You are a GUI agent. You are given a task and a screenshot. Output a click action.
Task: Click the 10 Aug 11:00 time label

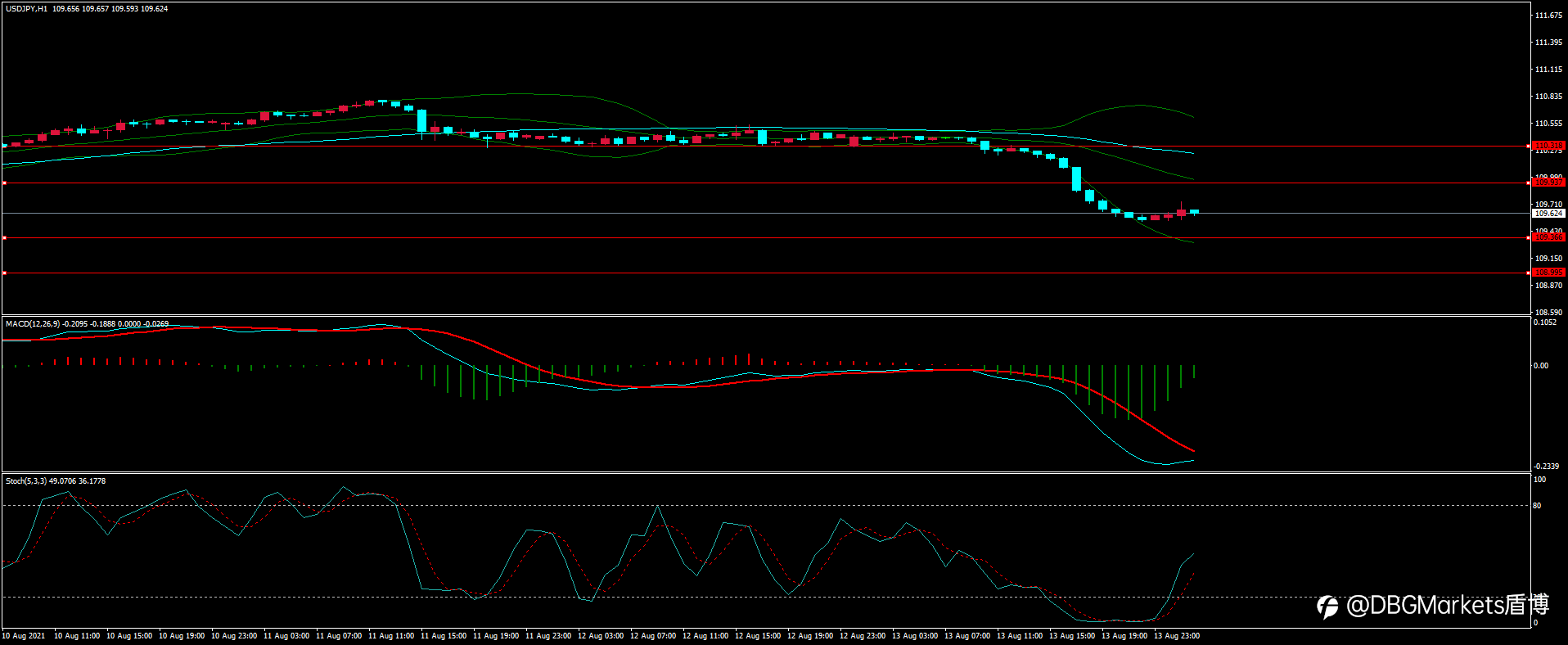pyautogui.click(x=77, y=636)
